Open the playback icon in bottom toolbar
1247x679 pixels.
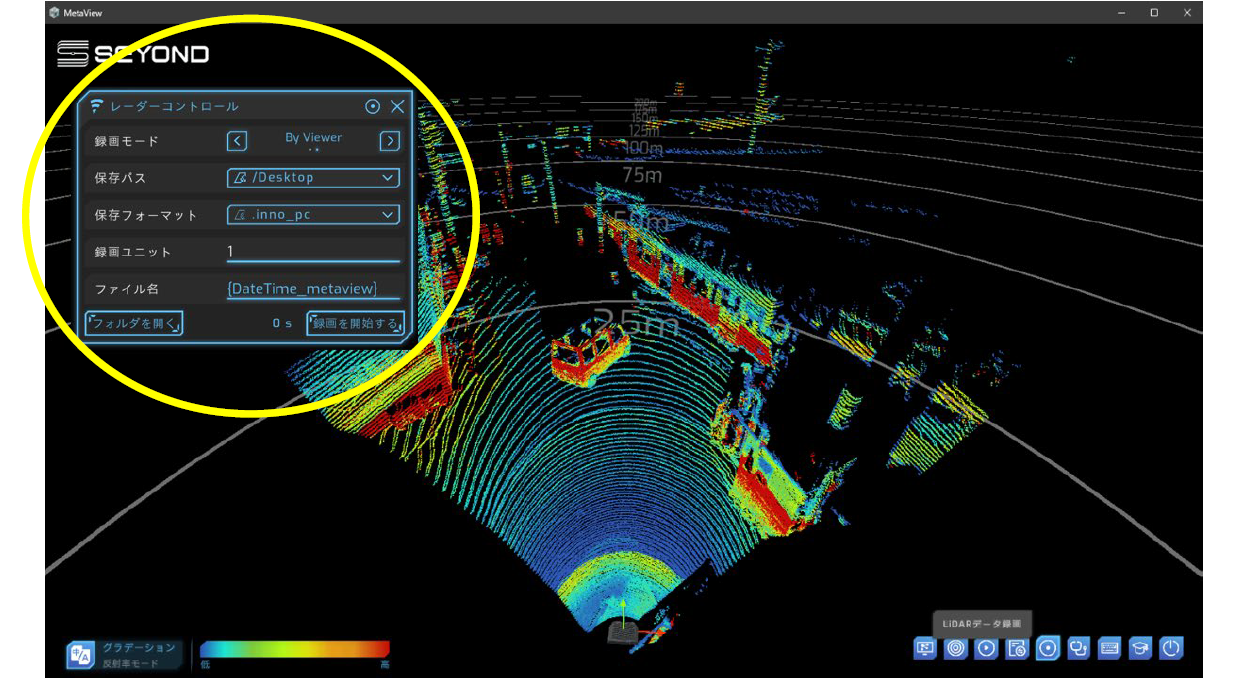tap(986, 648)
